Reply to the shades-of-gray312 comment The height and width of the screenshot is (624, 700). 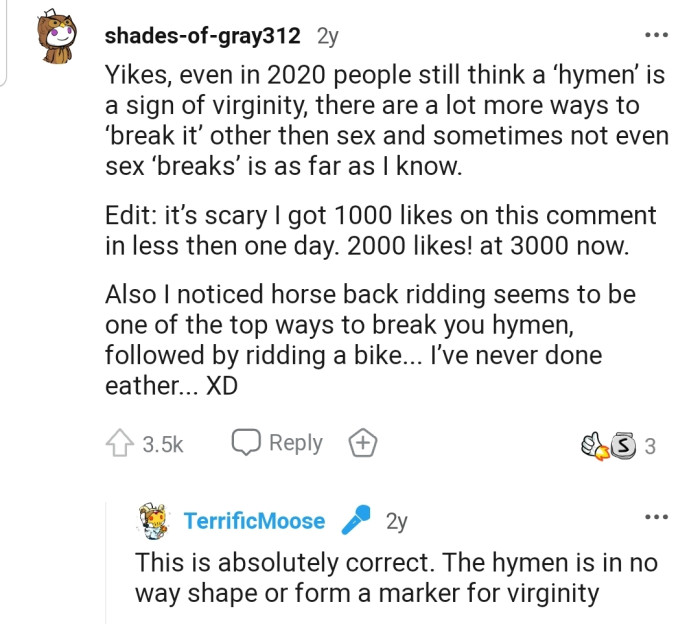pyautogui.click(x=277, y=444)
